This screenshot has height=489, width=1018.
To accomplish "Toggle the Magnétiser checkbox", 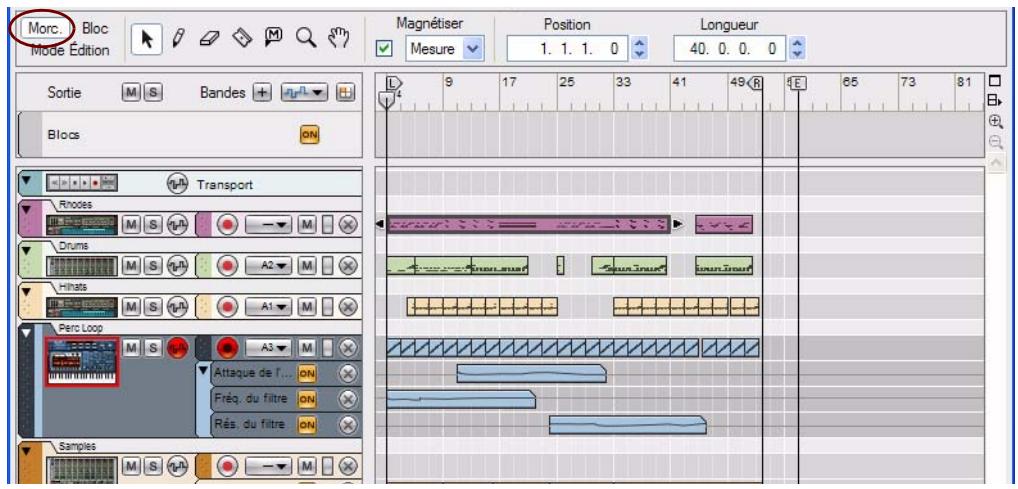I will point(384,49).
